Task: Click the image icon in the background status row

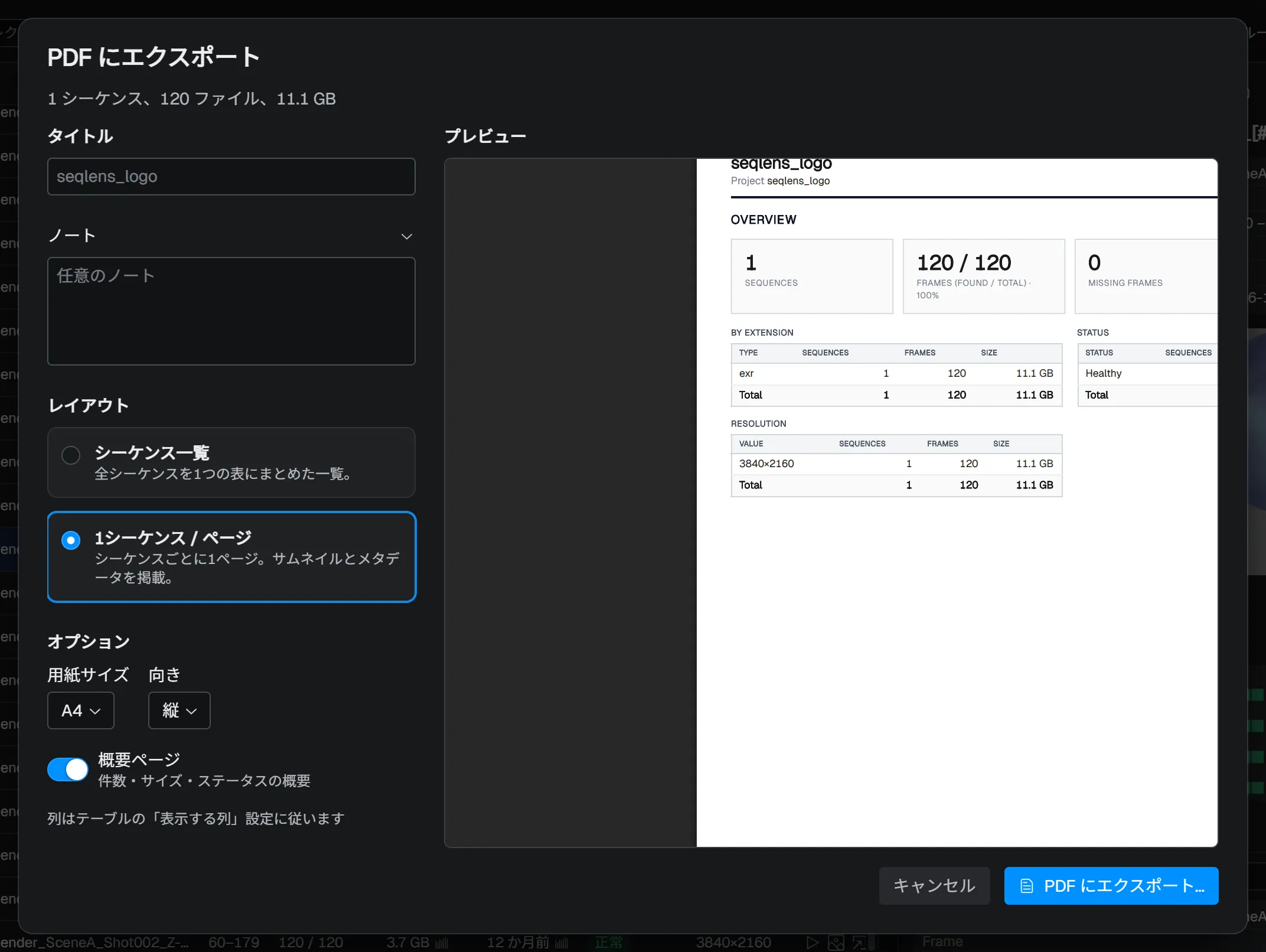Action: click(836, 943)
